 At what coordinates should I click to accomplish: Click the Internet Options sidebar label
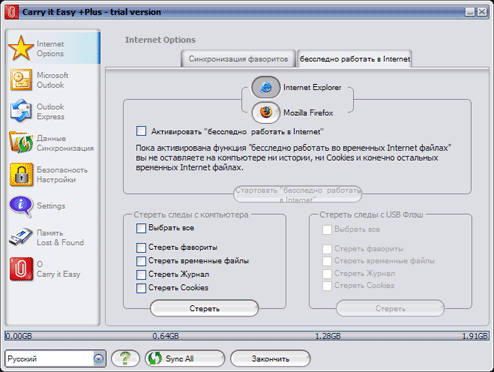[x=50, y=49]
